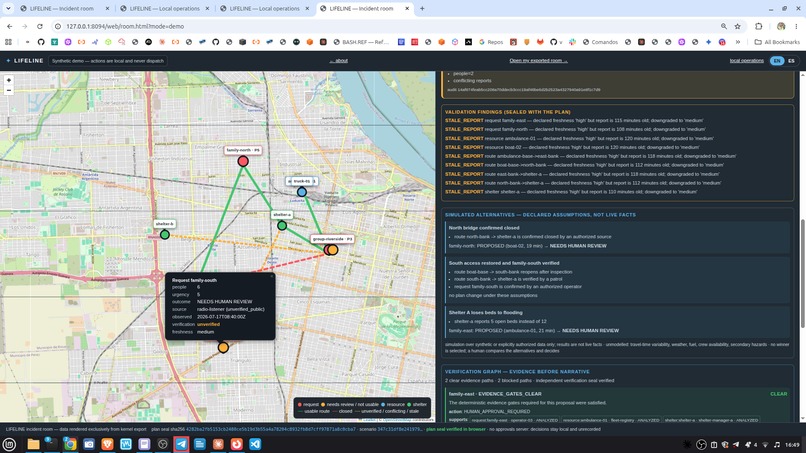Click the scenario hash in status bar
This screenshot has height=453, width=806.
tap(400, 429)
